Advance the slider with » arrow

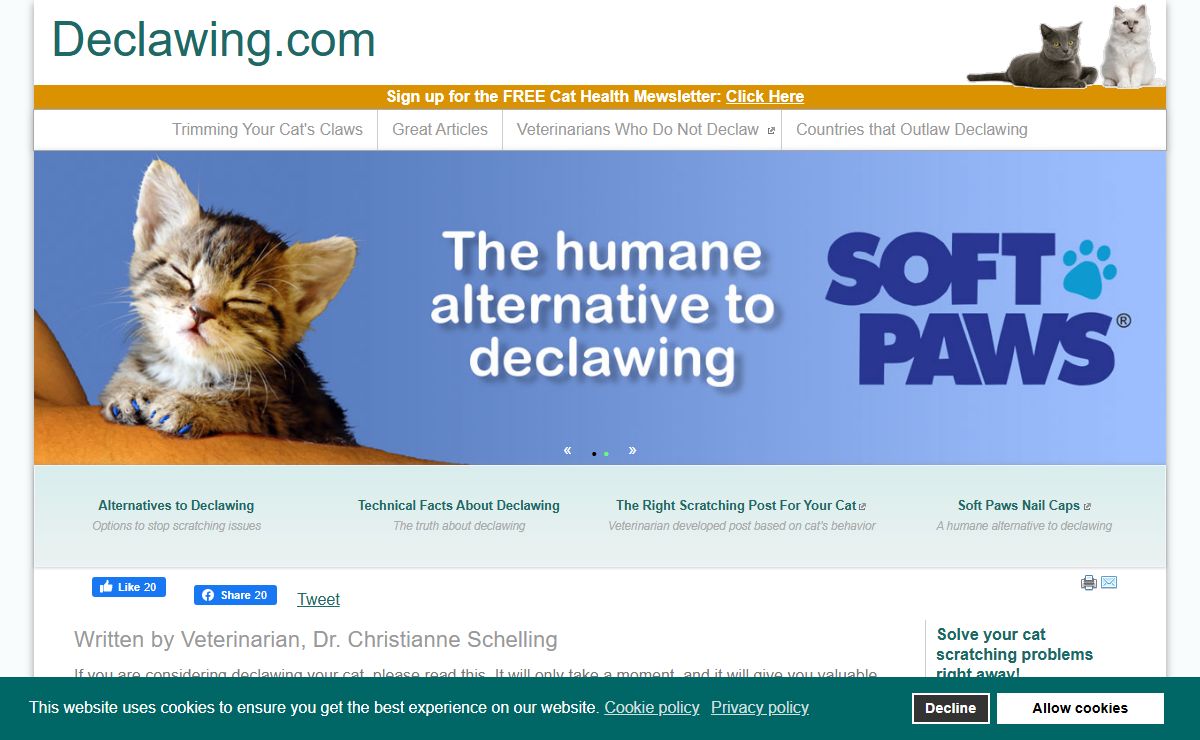632,450
